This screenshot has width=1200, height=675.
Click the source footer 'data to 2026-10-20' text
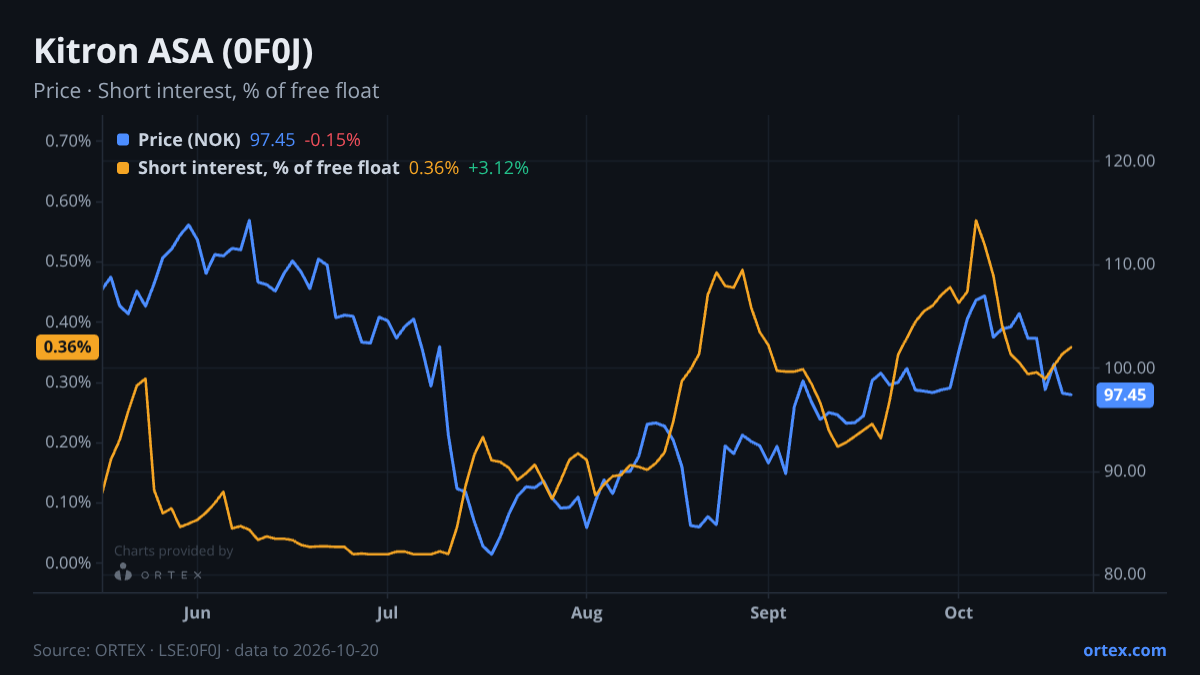[307, 650]
